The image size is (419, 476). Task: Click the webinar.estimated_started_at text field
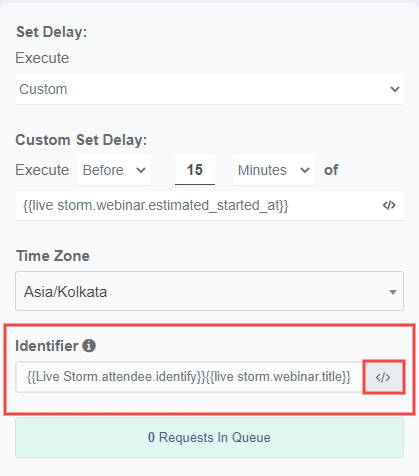[209, 205]
